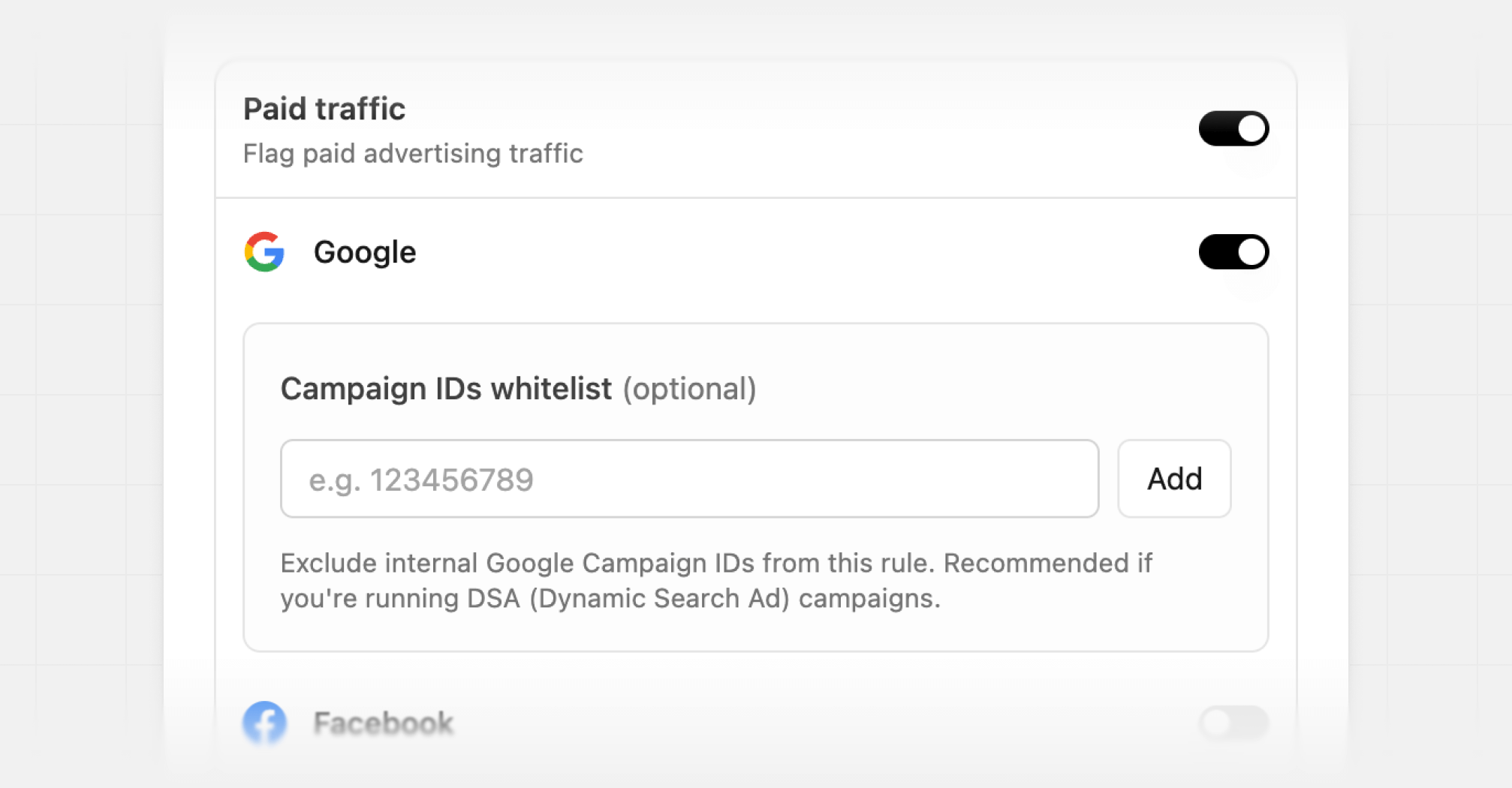Click the Paid traffic section header
Viewport: 1512px width, 788px height.
pyautogui.click(x=324, y=109)
